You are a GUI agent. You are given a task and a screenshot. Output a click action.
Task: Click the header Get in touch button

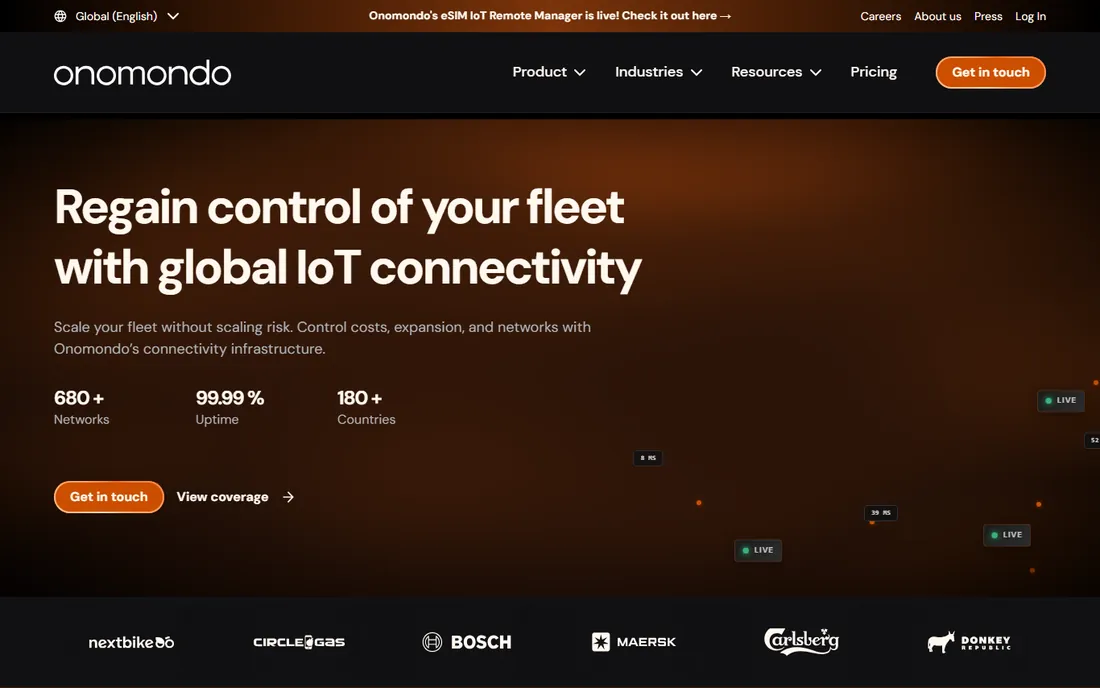(x=990, y=72)
